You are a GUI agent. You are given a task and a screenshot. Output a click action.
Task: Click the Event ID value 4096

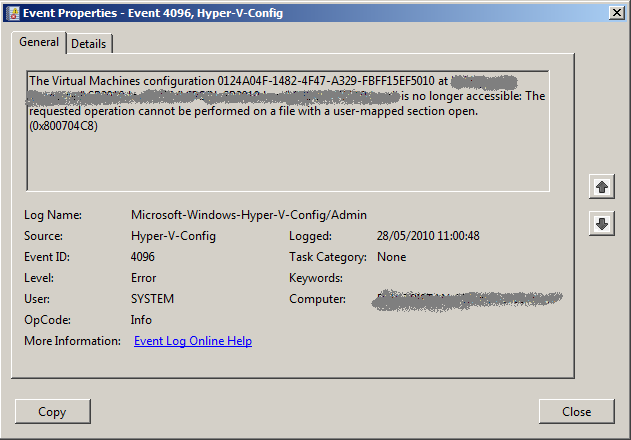point(143,257)
